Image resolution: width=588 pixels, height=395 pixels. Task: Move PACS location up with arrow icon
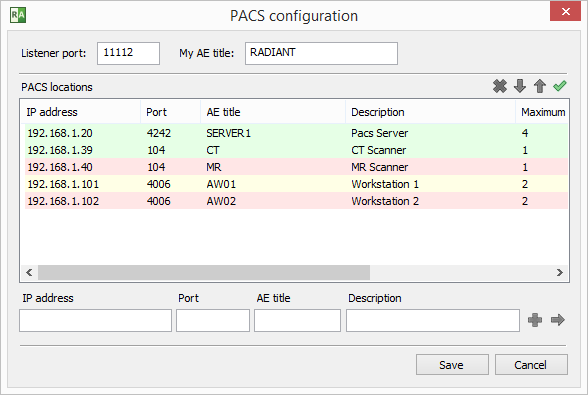[x=540, y=86]
